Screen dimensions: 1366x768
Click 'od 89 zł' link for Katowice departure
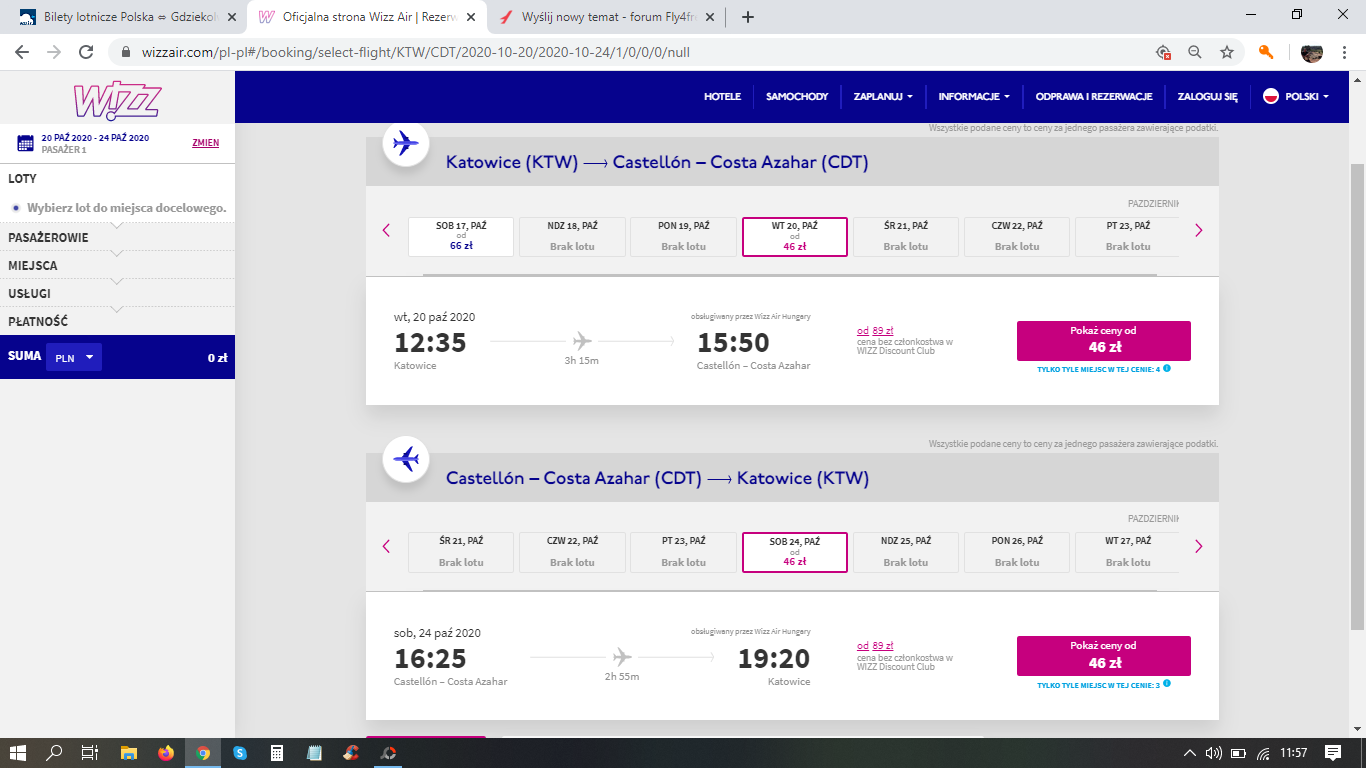[875, 331]
